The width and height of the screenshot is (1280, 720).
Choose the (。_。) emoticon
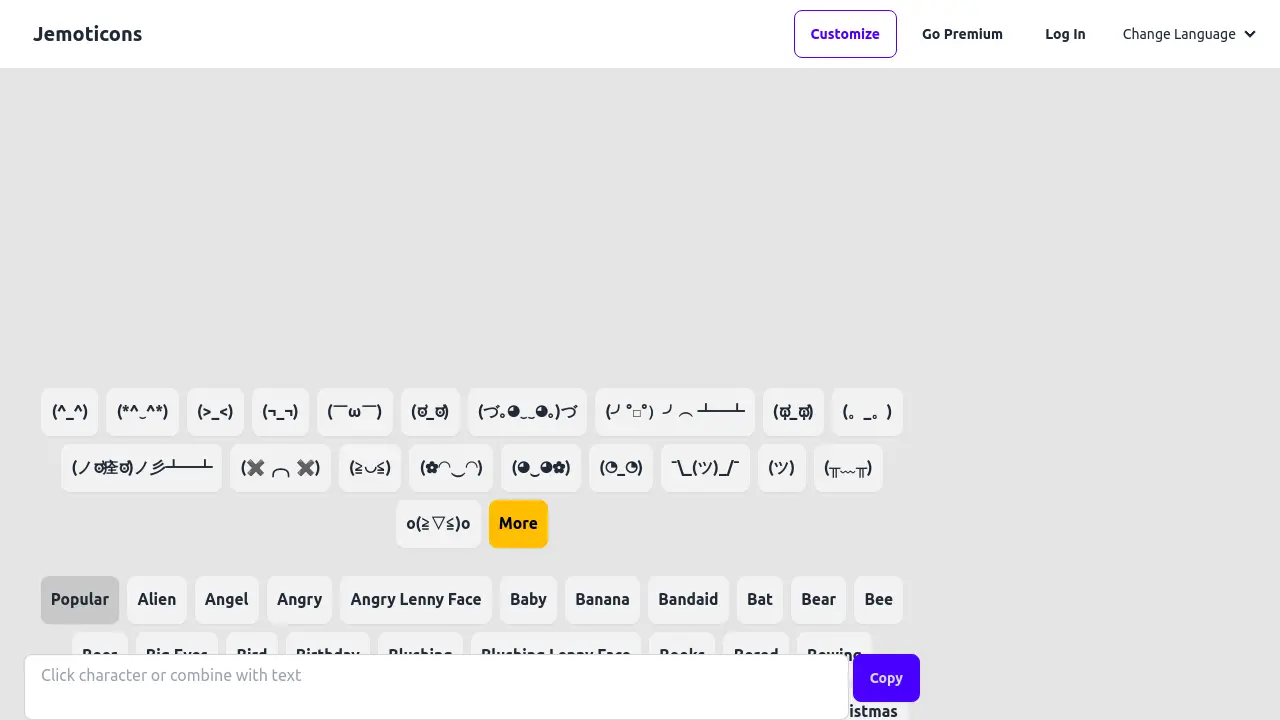point(867,412)
